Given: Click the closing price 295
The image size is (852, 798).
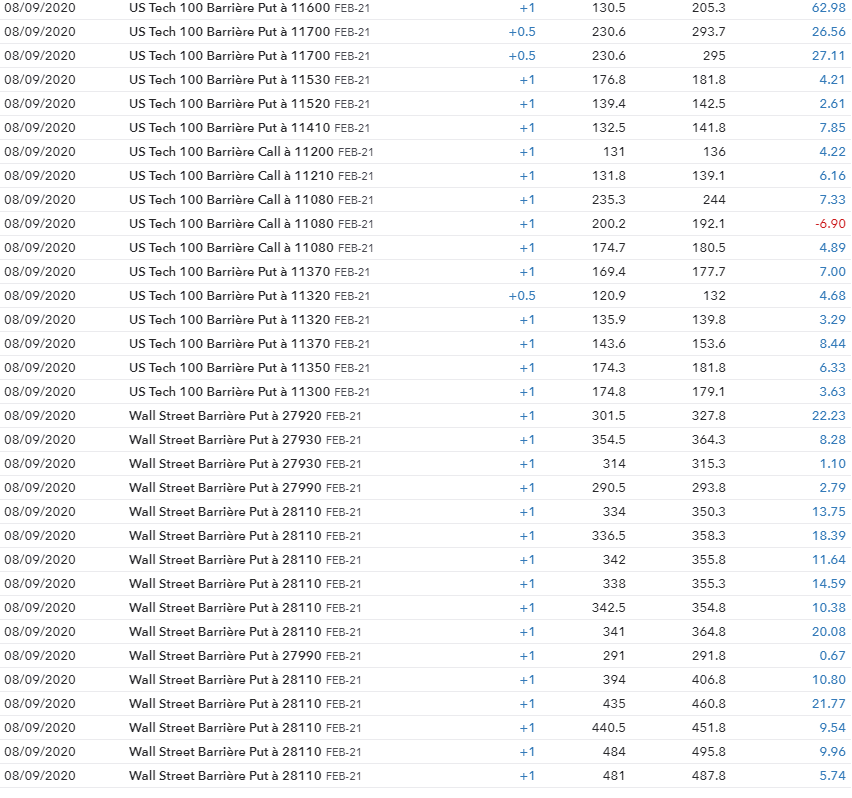Looking at the screenshot, I should click(x=714, y=56).
